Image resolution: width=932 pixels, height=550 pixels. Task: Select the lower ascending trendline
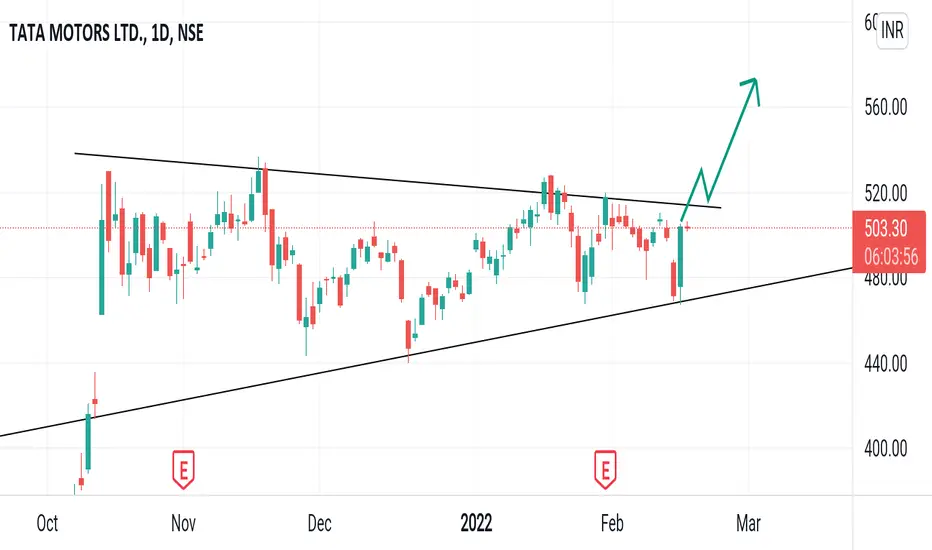click(x=426, y=352)
